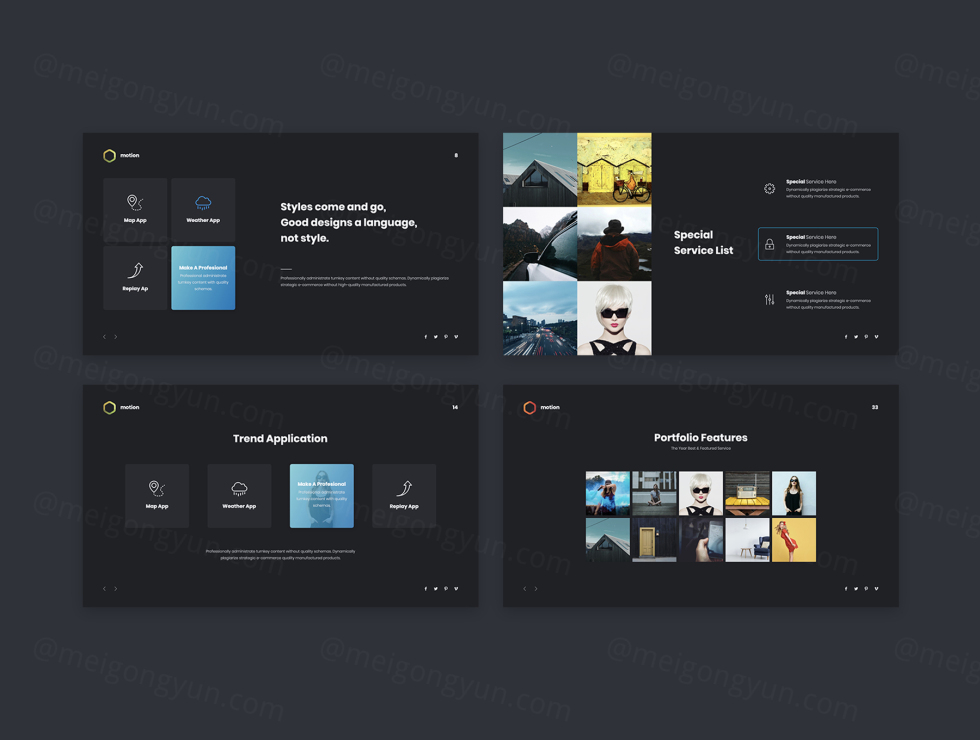Click the 'Special Service List' title
The height and width of the screenshot is (740, 980).
click(703, 242)
